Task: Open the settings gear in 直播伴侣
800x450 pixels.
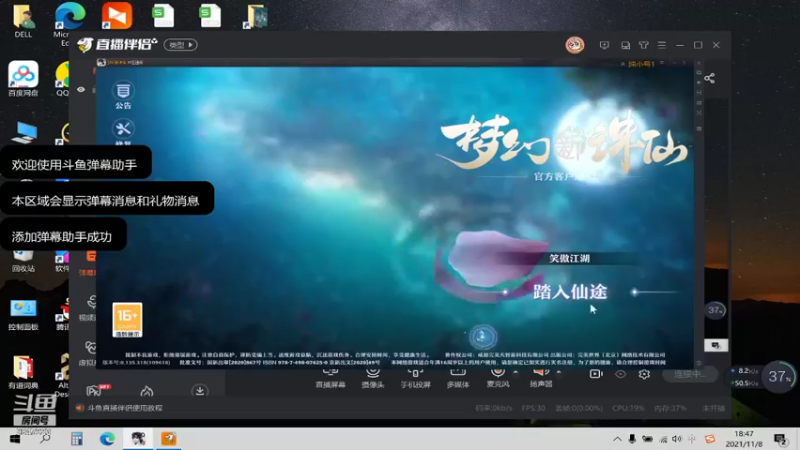Action: tap(644, 374)
